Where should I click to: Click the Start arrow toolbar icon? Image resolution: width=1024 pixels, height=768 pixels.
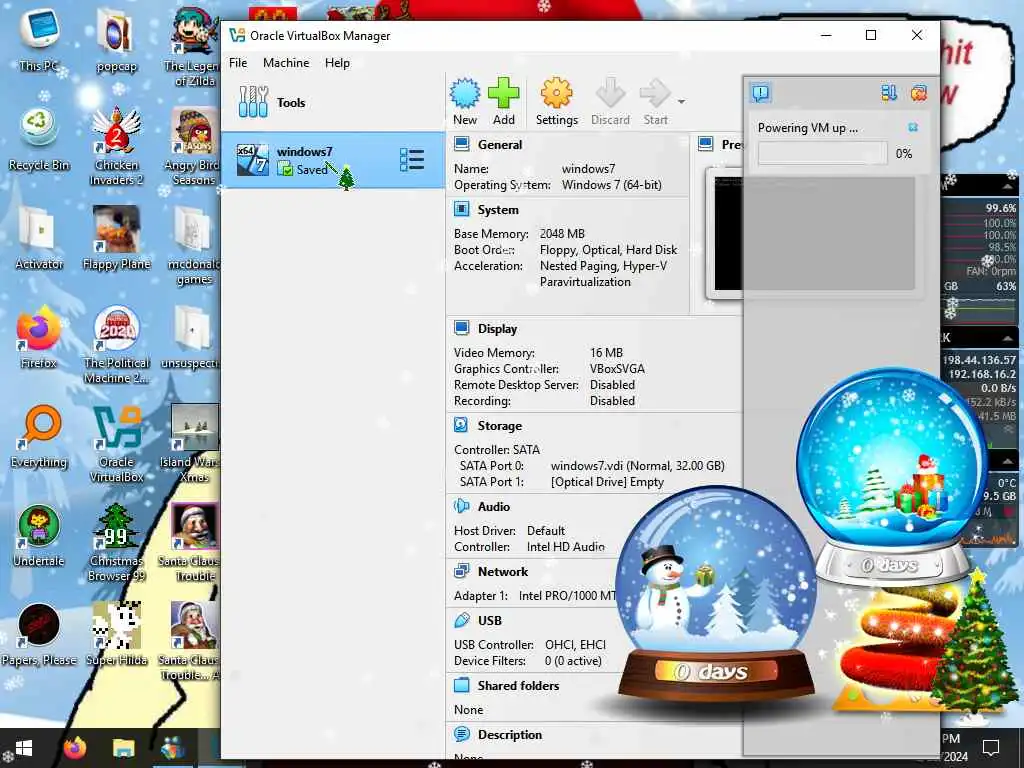point(655,101)
